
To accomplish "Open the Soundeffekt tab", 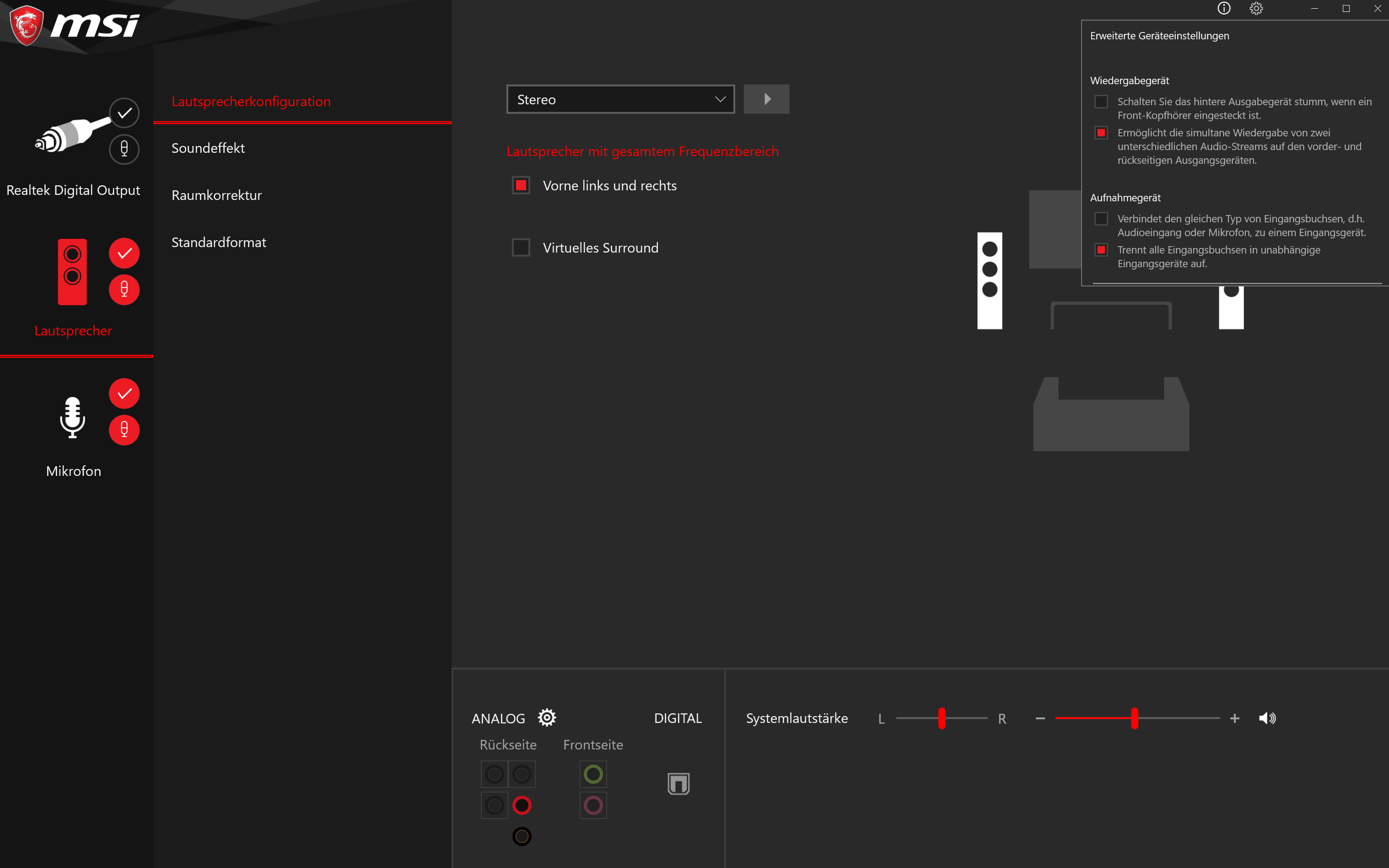I will click(208, 148).
